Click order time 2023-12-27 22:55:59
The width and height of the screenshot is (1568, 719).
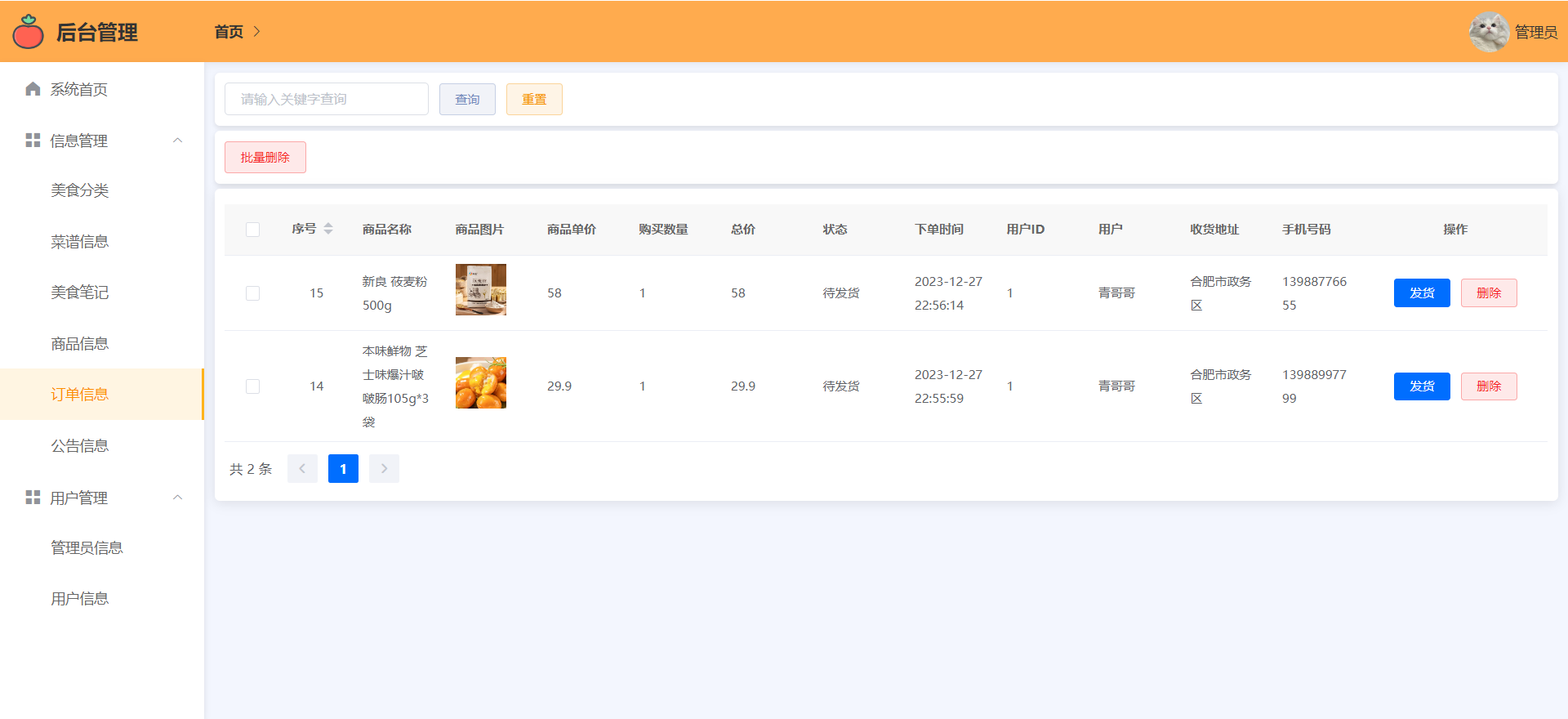949,386
